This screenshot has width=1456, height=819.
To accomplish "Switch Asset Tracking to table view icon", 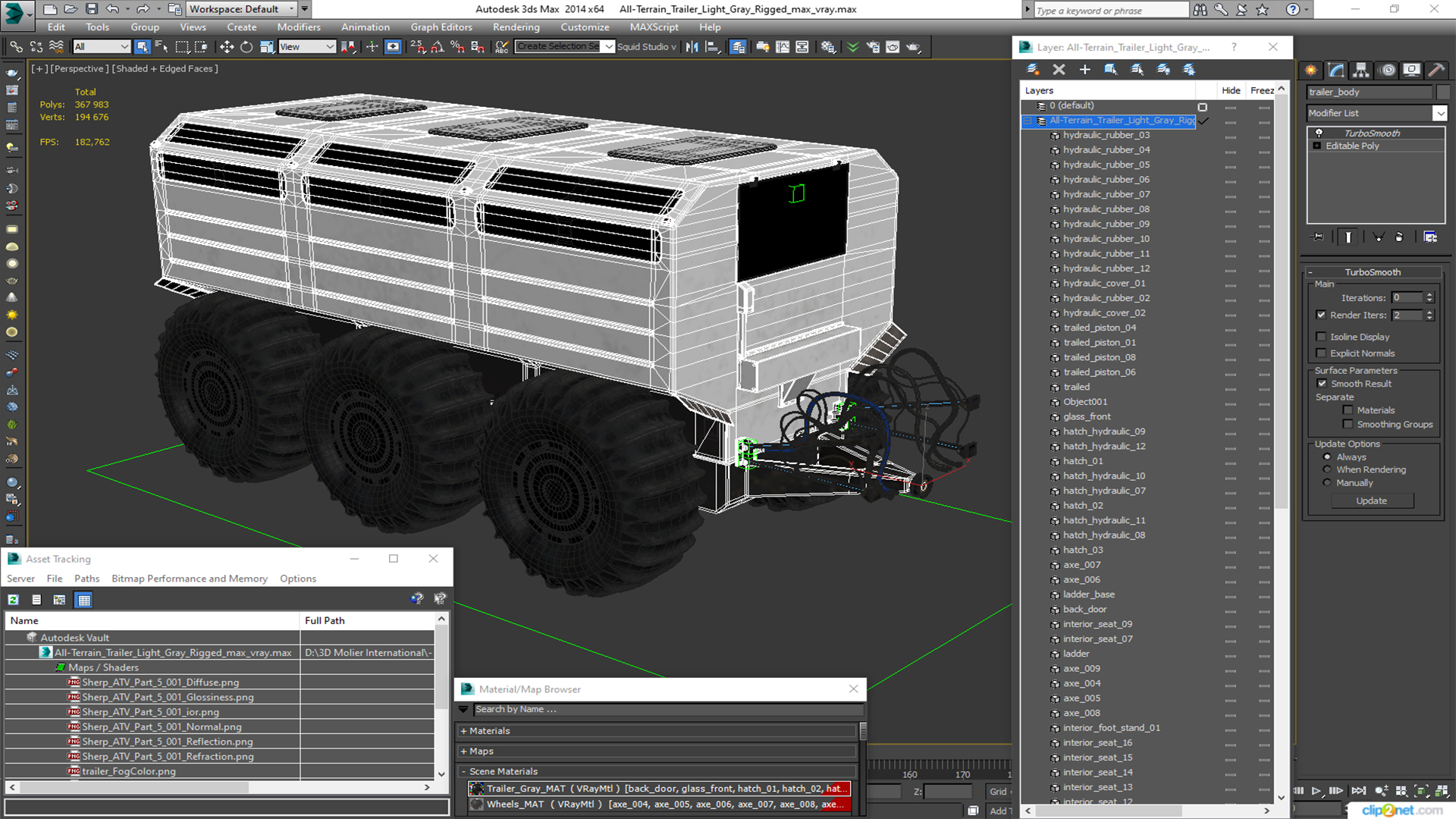I will click(x=83, y=600).
